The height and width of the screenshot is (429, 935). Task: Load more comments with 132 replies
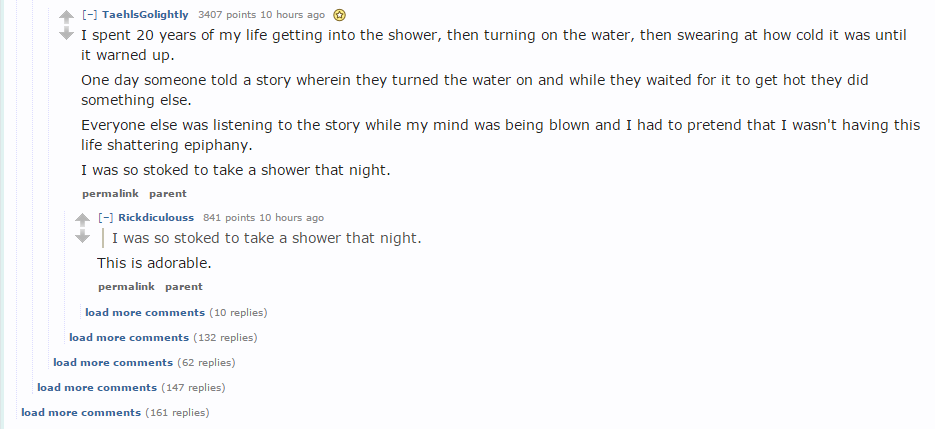coord(129,338)
